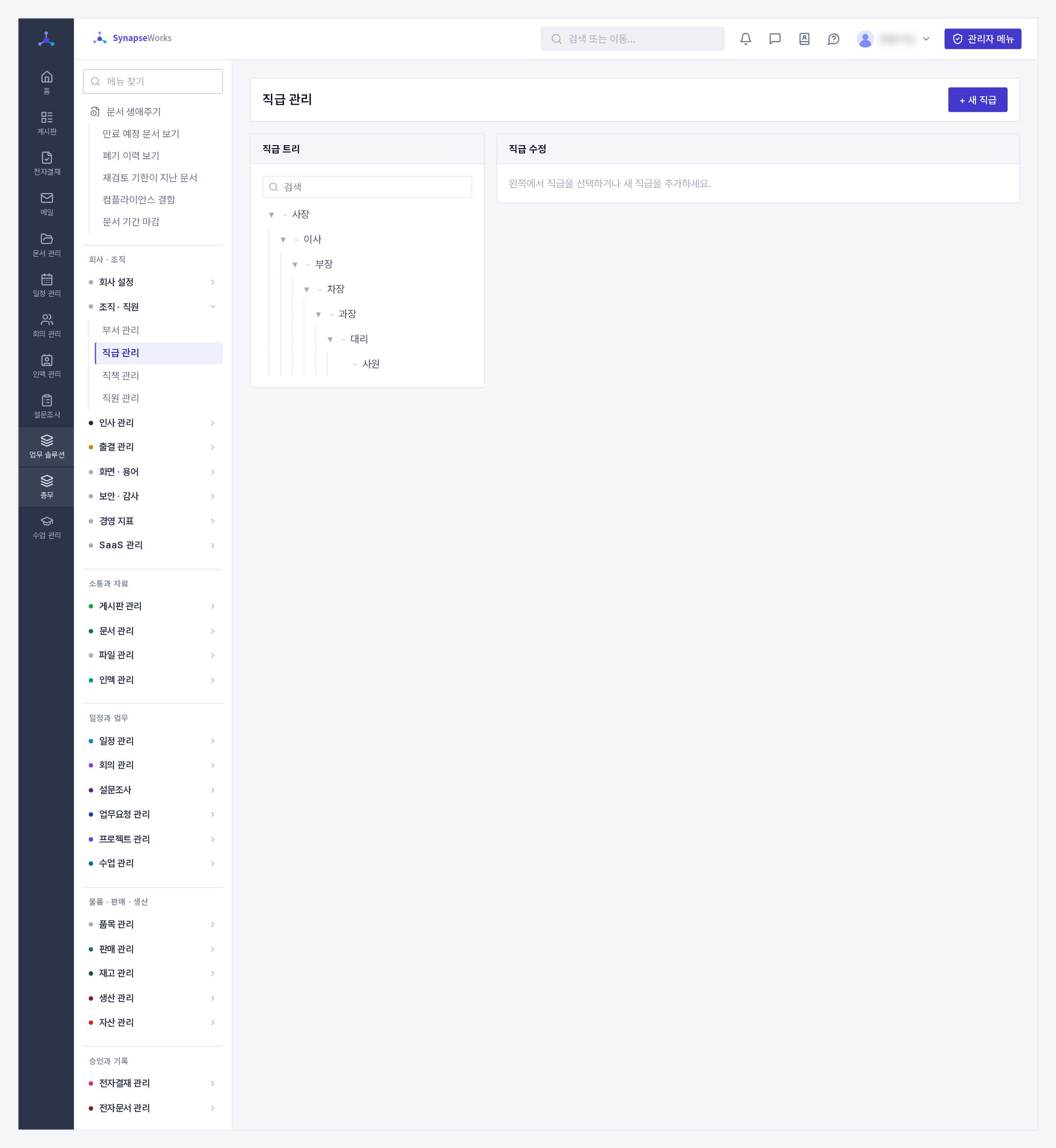Collapse the 부장 tree node
Image resolution: width=1056 pixels, height=1148 pixels.
(x=295, y=264)
